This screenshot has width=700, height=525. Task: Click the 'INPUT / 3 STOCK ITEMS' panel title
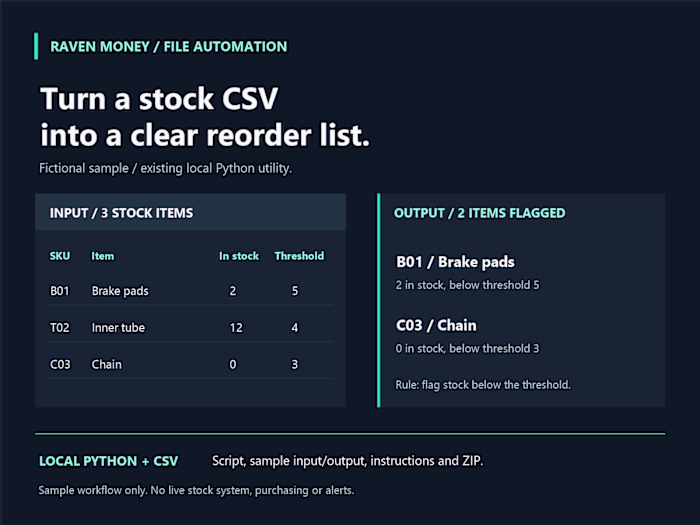click(121, 213)
